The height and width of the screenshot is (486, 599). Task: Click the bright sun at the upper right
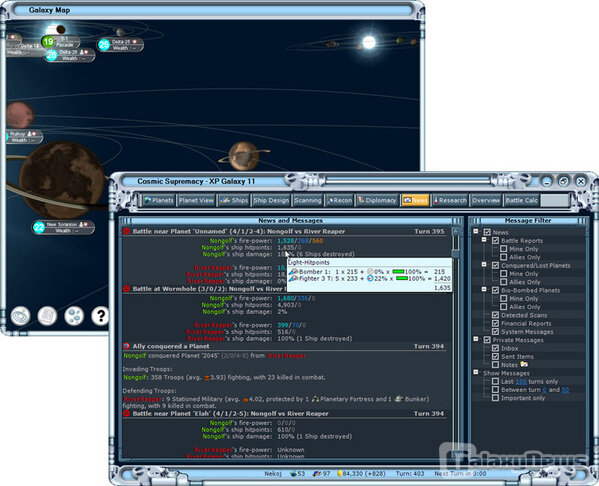click(369, 42)
